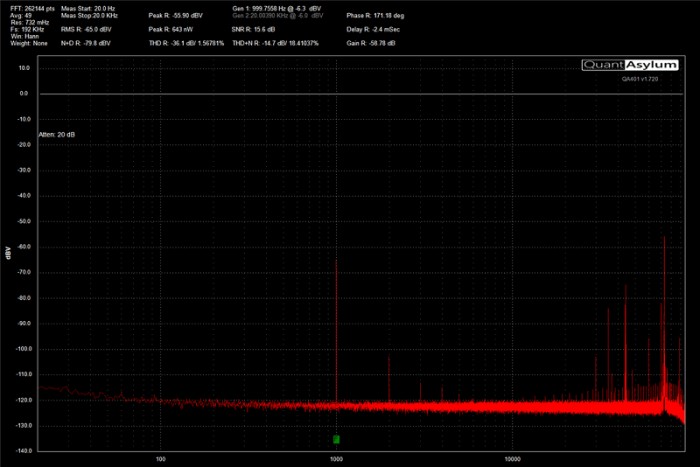Click the Atten: 20 dB label
700x467 pixels.
pyautogui.click(x=57, y=134)
